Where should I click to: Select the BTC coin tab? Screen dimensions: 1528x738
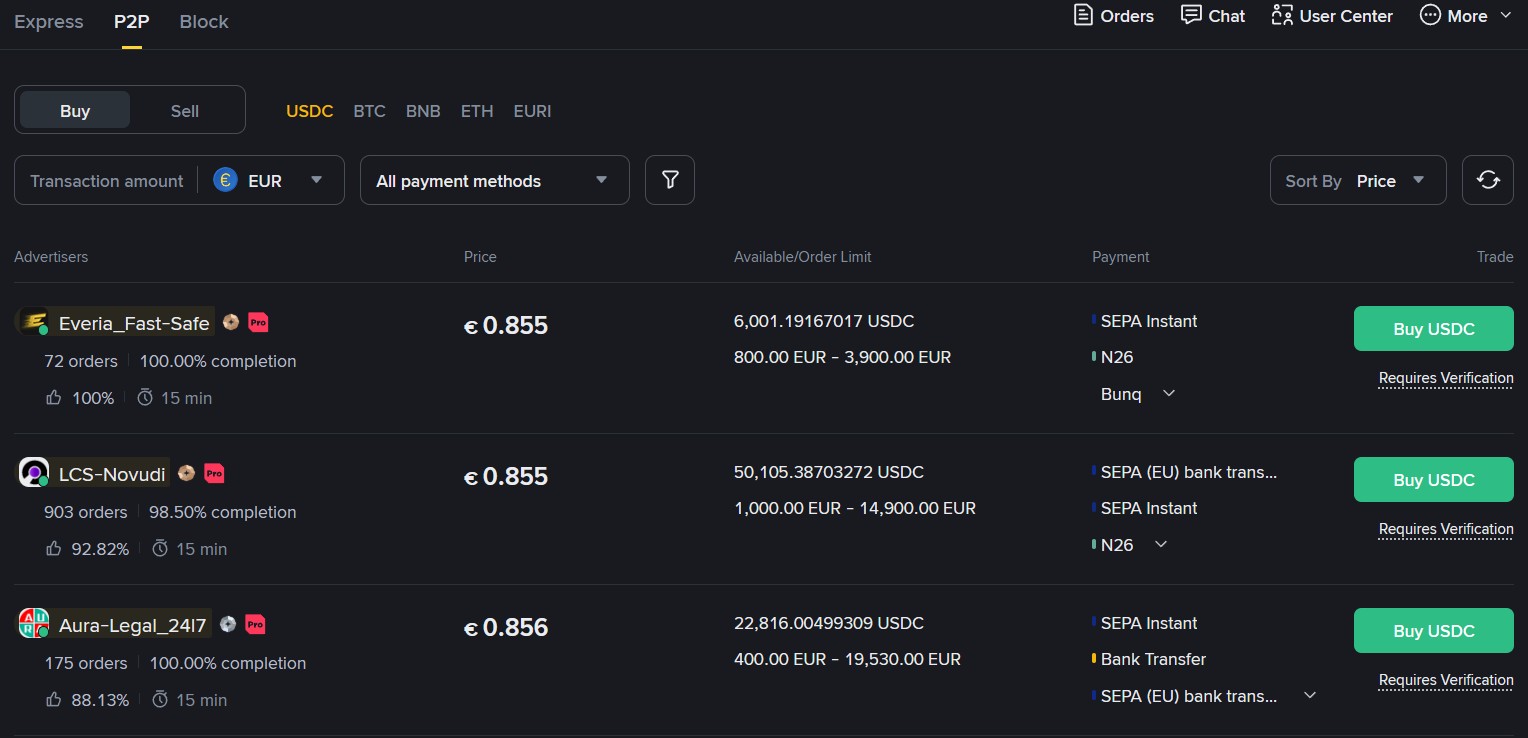click(x=369, y=111)
